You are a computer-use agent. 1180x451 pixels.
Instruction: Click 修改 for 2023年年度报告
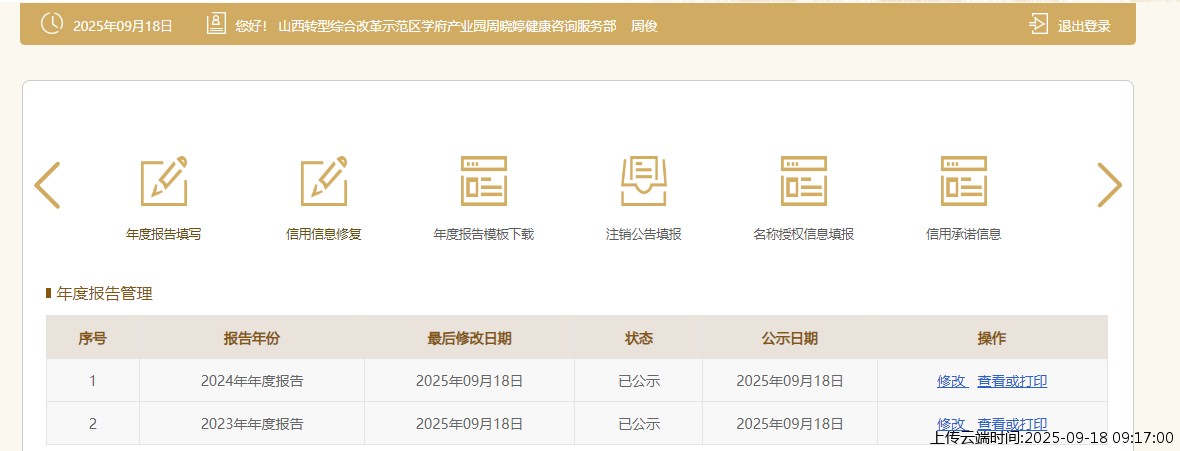coord(952,424)
